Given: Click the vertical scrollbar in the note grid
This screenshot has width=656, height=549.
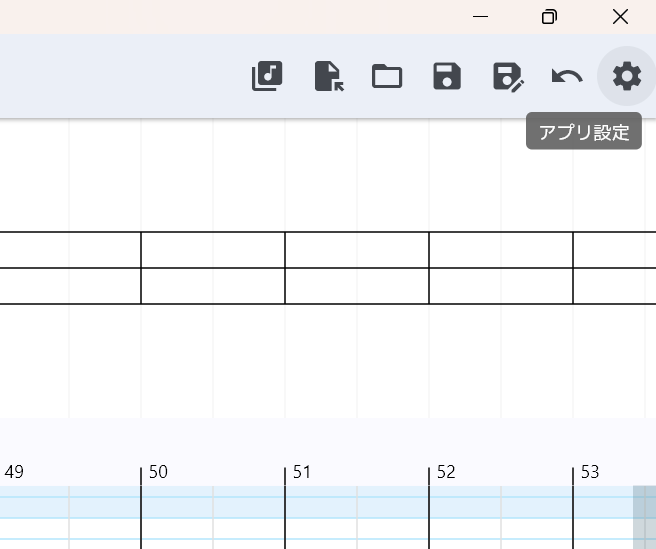Looking at the screenshot, I should 645,516.
